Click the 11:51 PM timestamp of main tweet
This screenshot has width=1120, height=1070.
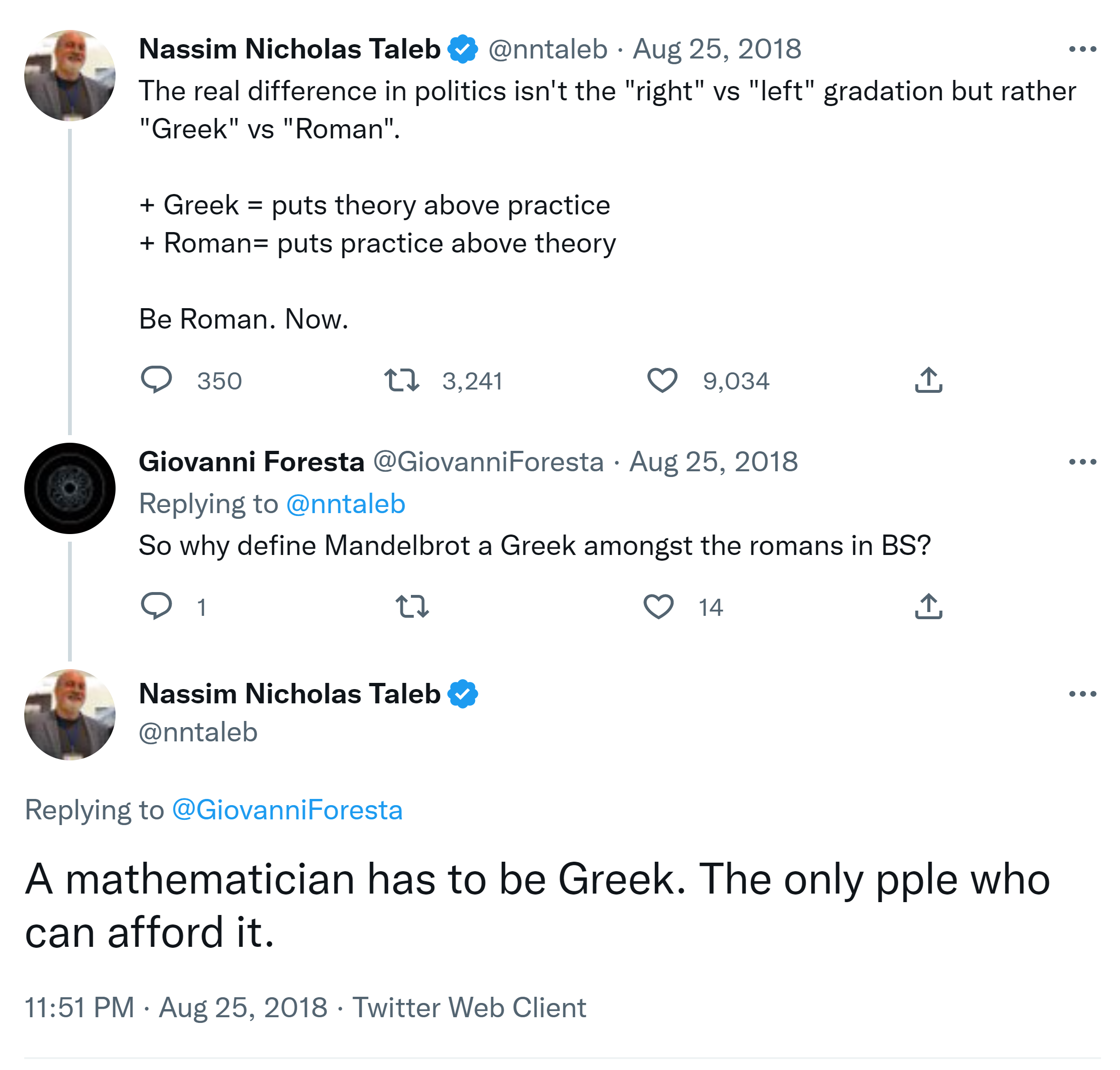coord(79,1007)
